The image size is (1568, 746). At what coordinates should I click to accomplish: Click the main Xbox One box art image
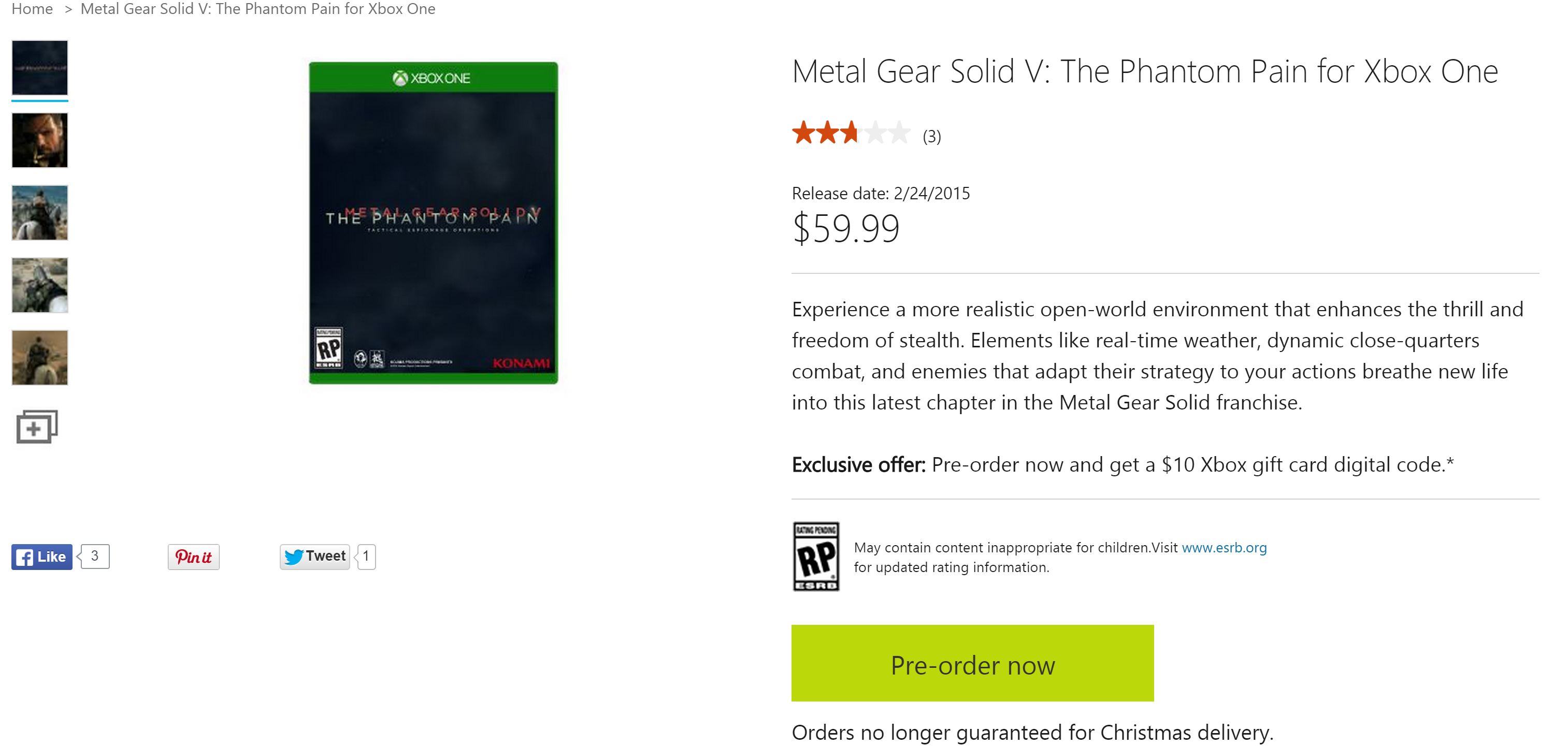coord(434,223)
